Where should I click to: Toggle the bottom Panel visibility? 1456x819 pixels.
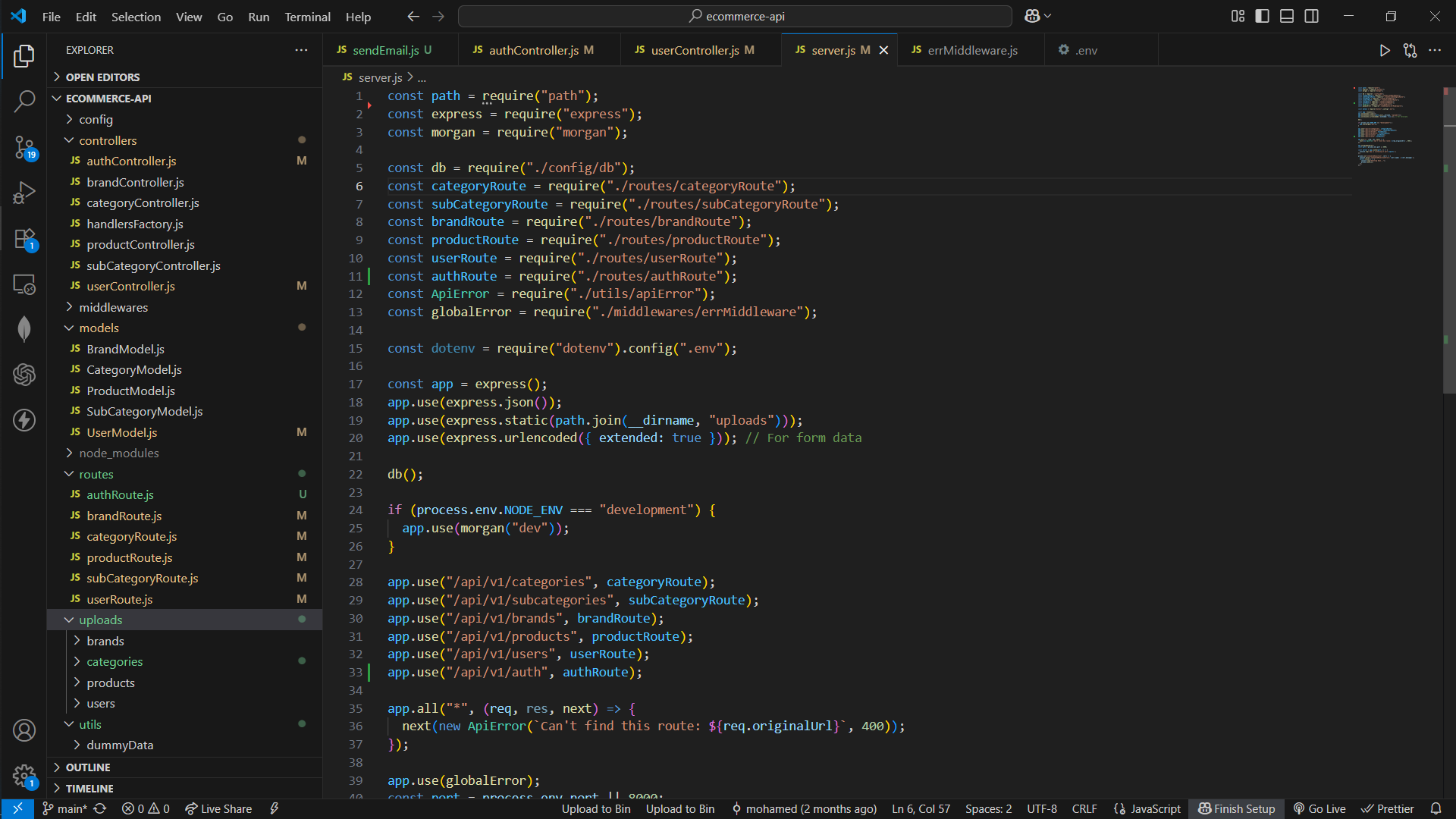pos(1287,16)
